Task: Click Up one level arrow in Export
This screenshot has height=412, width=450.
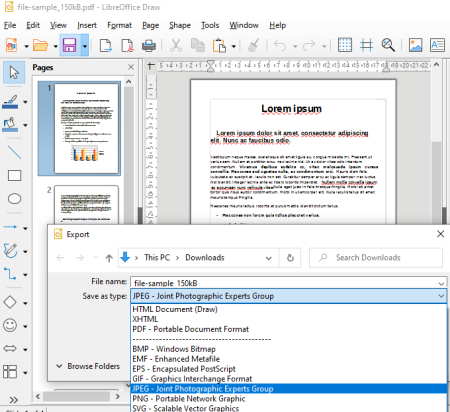Action: 109,258
